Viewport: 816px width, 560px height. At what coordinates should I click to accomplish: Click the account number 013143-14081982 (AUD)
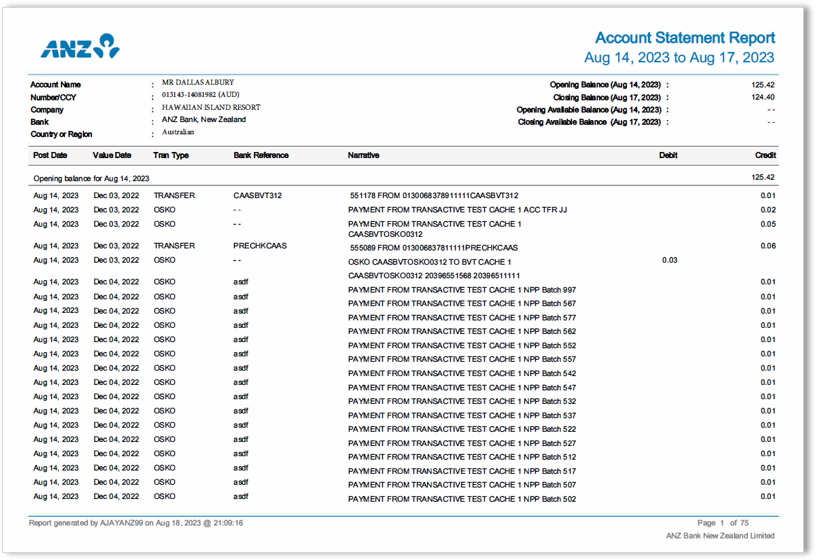[x=207, y=96]
